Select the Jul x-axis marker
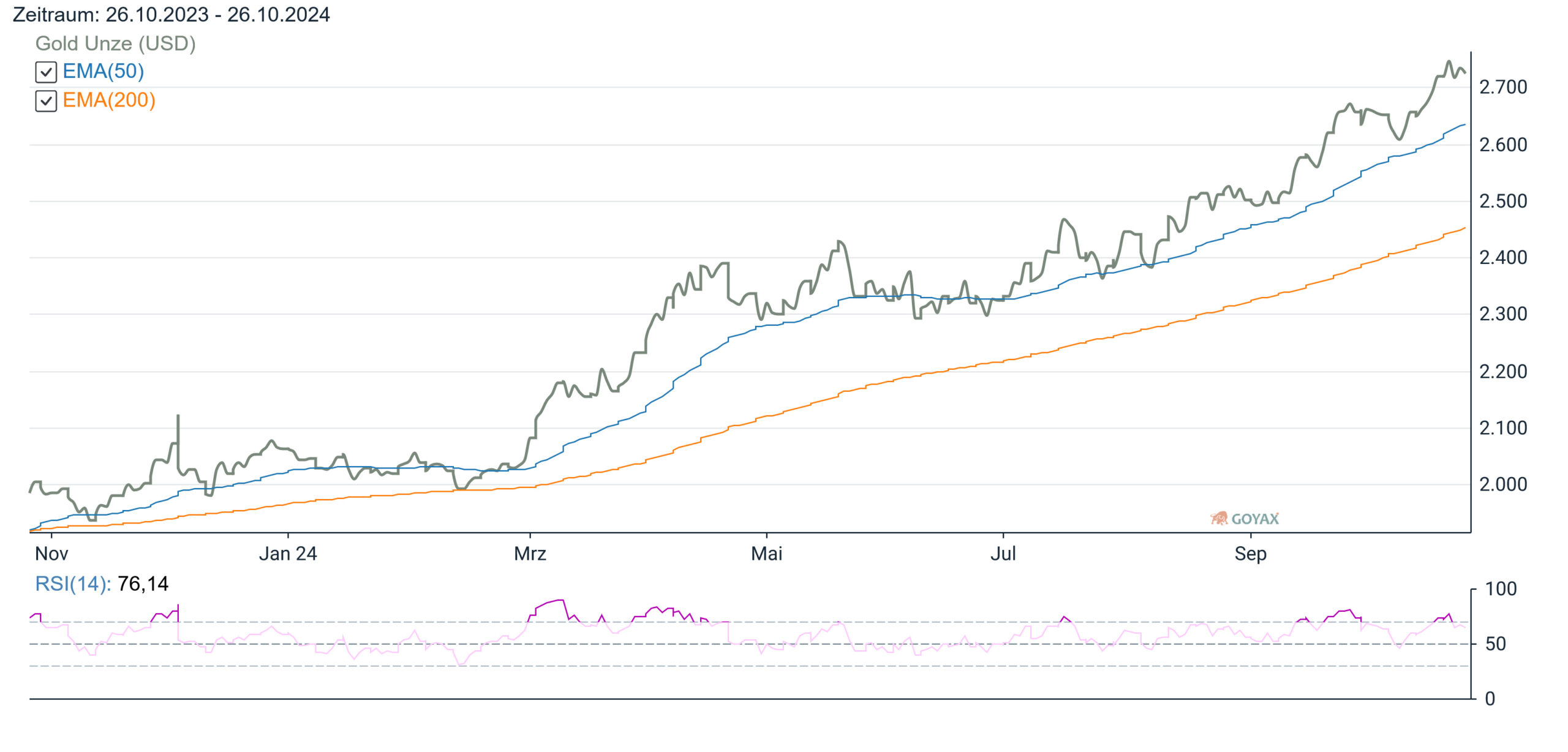 (1003, 554)
